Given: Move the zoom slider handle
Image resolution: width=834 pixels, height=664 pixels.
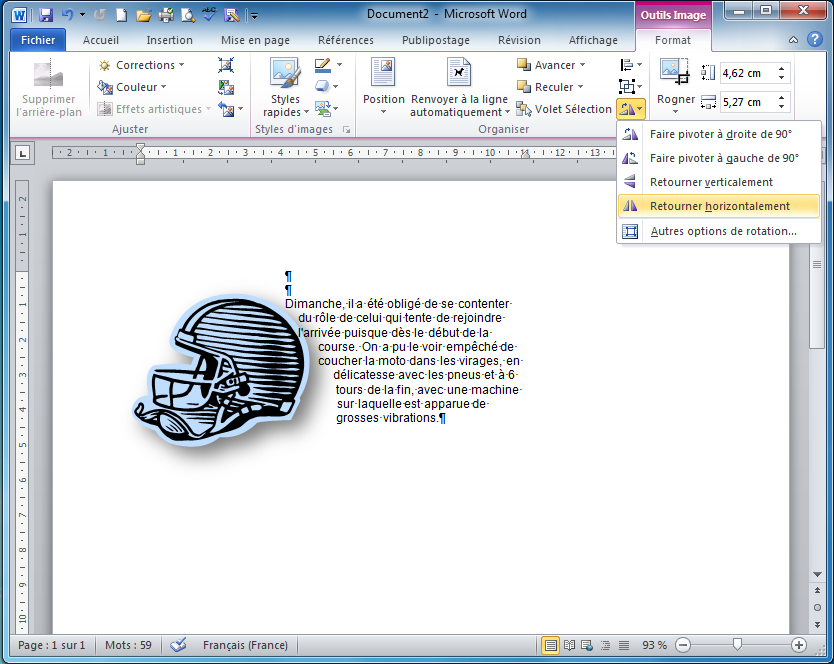Looking at the screenshot, I should (737, 645).
